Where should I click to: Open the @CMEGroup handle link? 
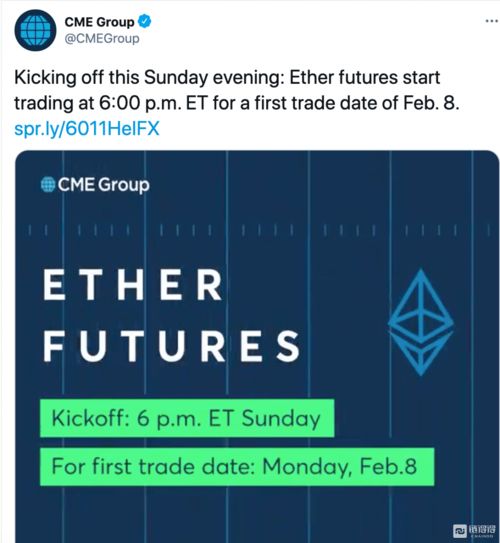102,38
